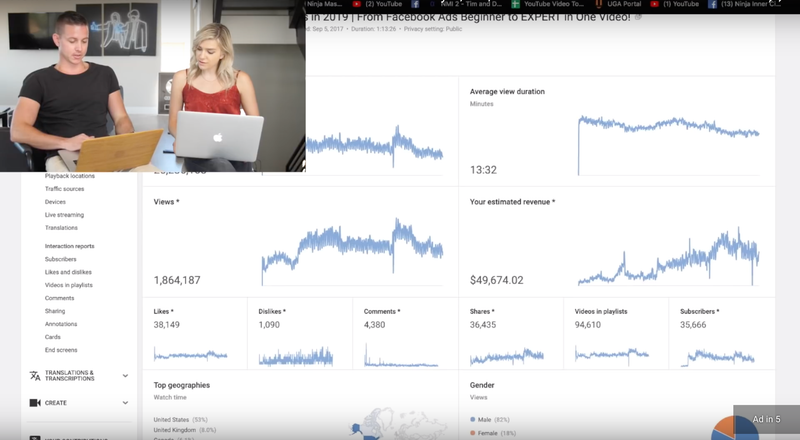Open Videos in playlists sidebar report

point(68,285)
